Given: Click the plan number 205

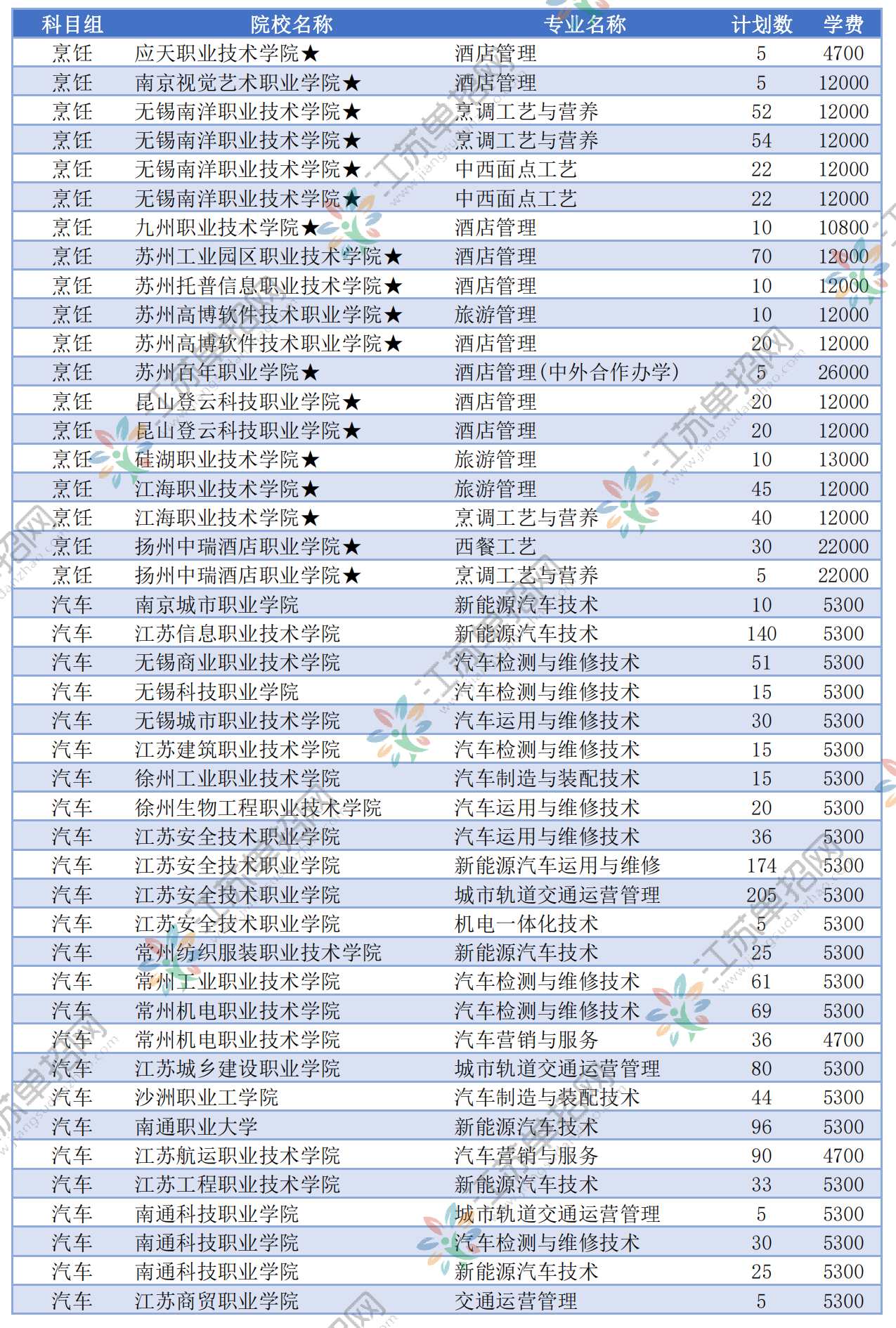Looking at the screenshot, I should pyautogui.click(x=762, y=895).
